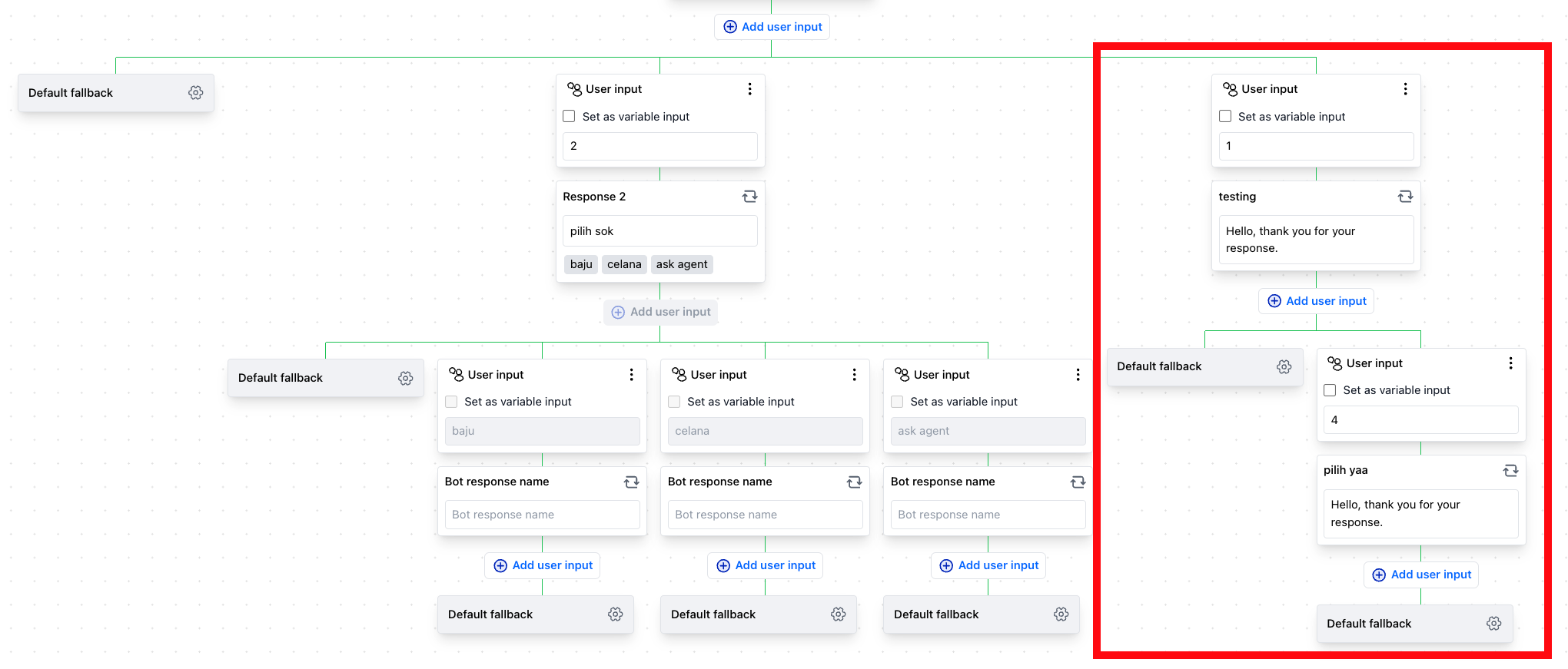
Task: Check Set as variable input on the baju node
Action: tap(451, 402)
